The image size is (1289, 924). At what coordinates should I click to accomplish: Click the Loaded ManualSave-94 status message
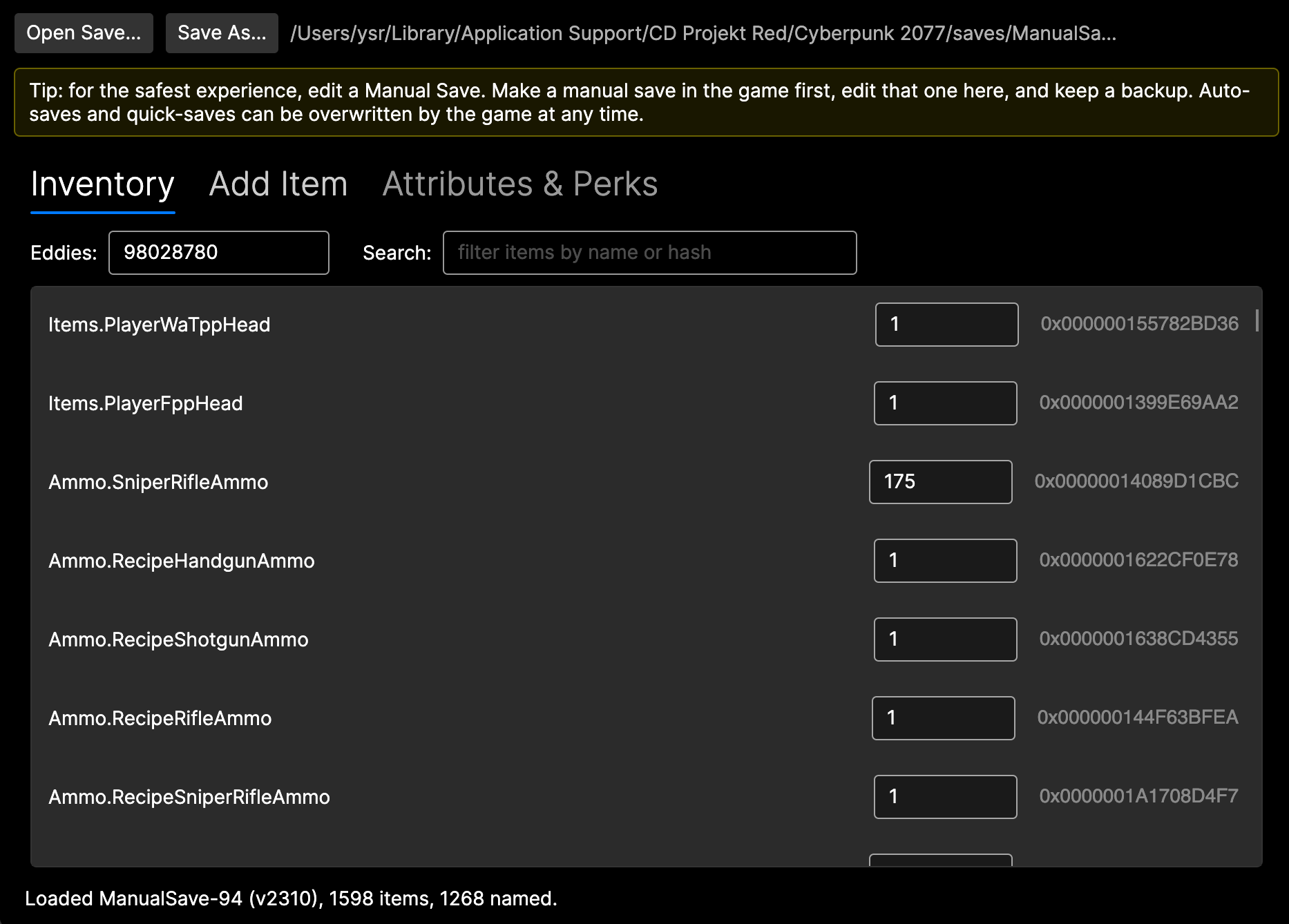291,898
